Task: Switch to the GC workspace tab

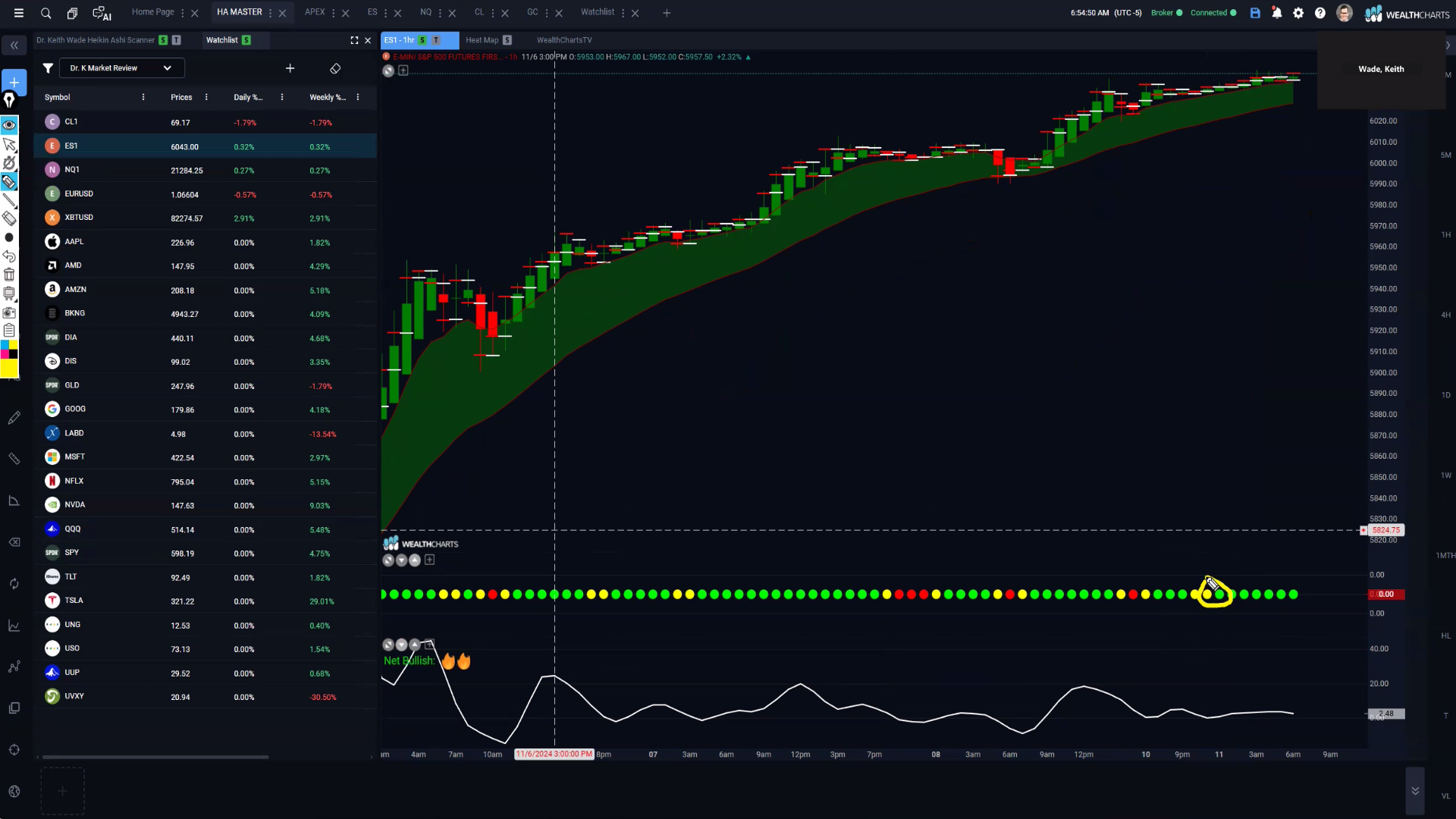Action: (532, 12)
